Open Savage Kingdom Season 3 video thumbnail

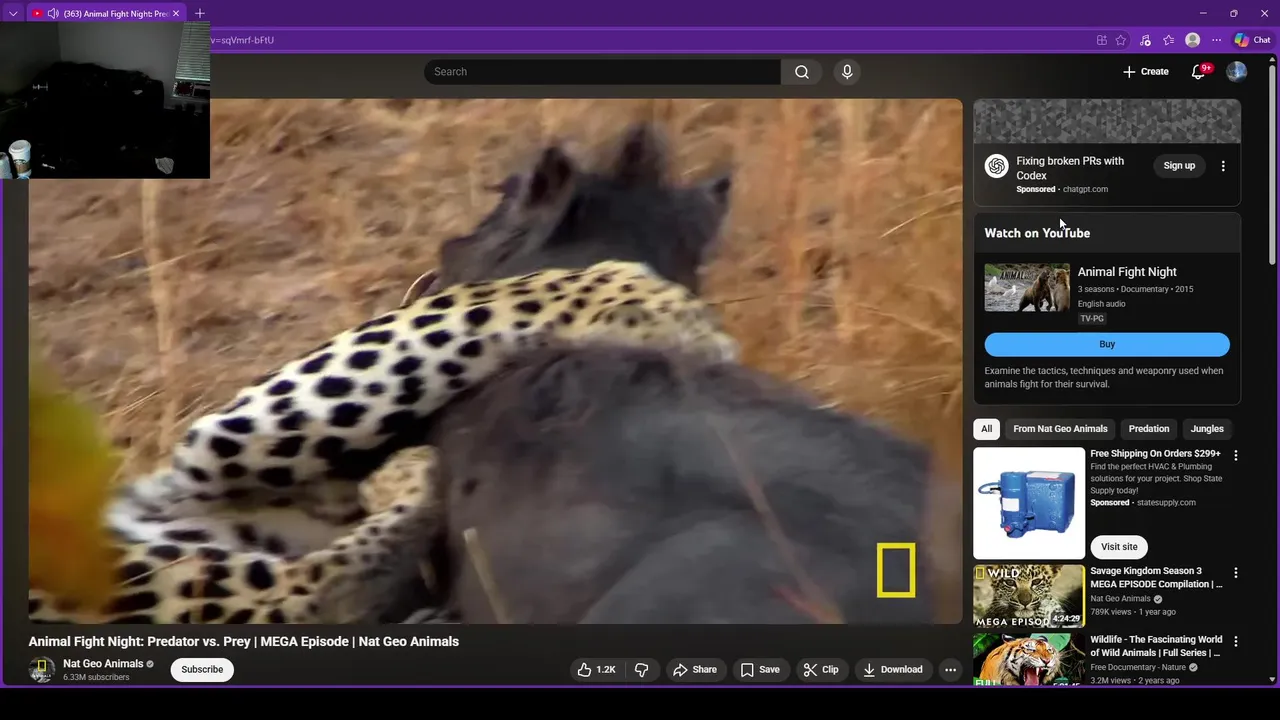[1029, 596]
